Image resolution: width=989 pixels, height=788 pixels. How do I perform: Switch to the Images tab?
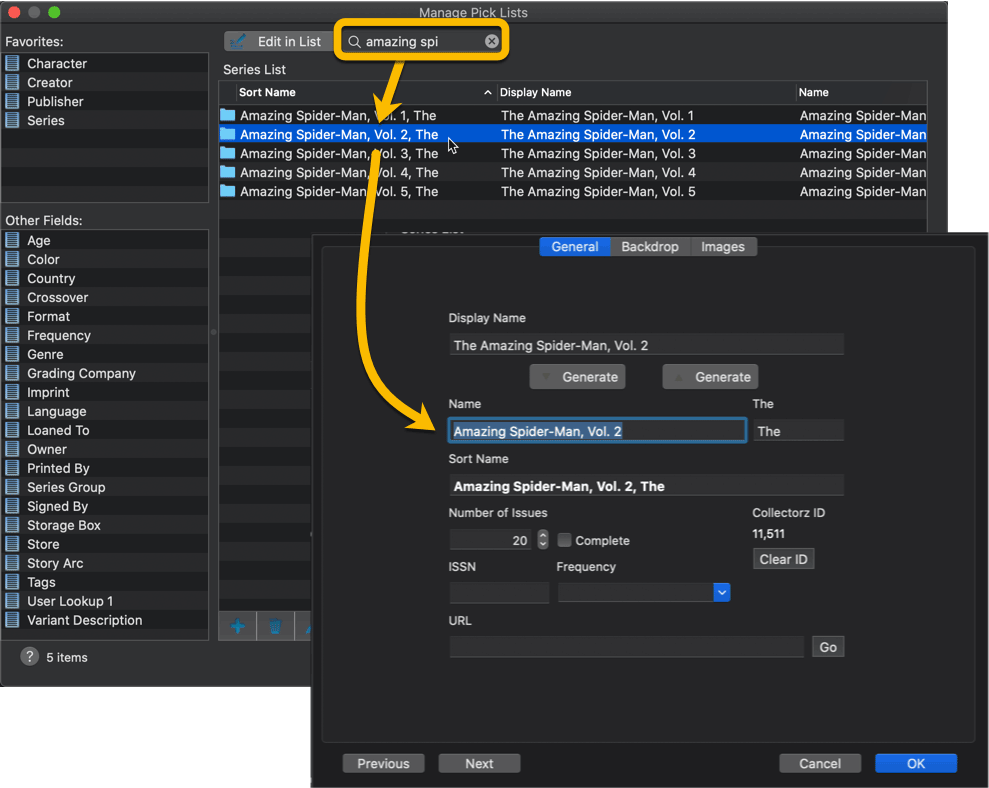point(723,247)
